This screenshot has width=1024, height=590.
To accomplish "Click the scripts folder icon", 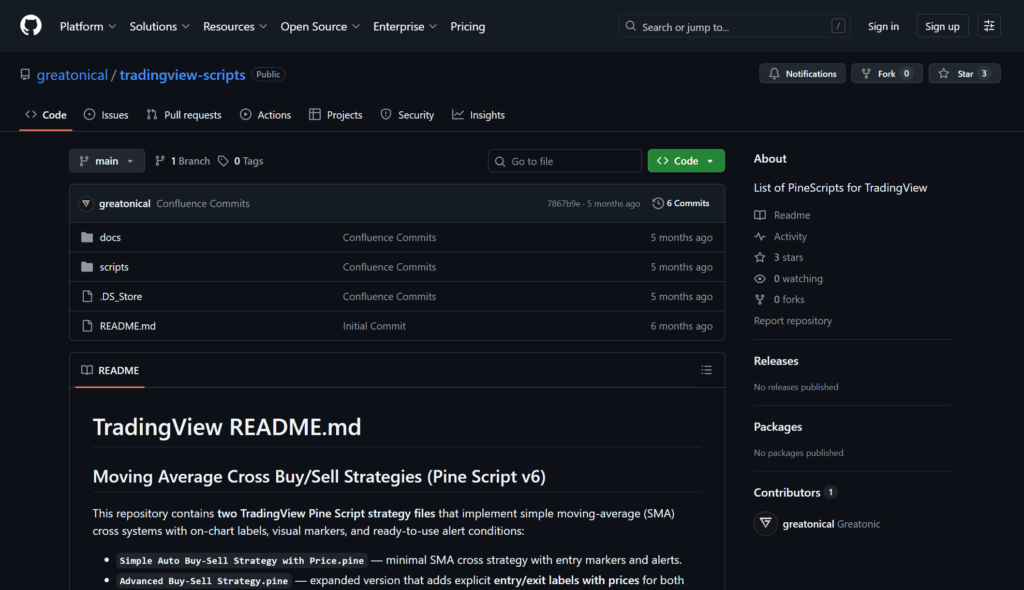I will coord(87,267).
